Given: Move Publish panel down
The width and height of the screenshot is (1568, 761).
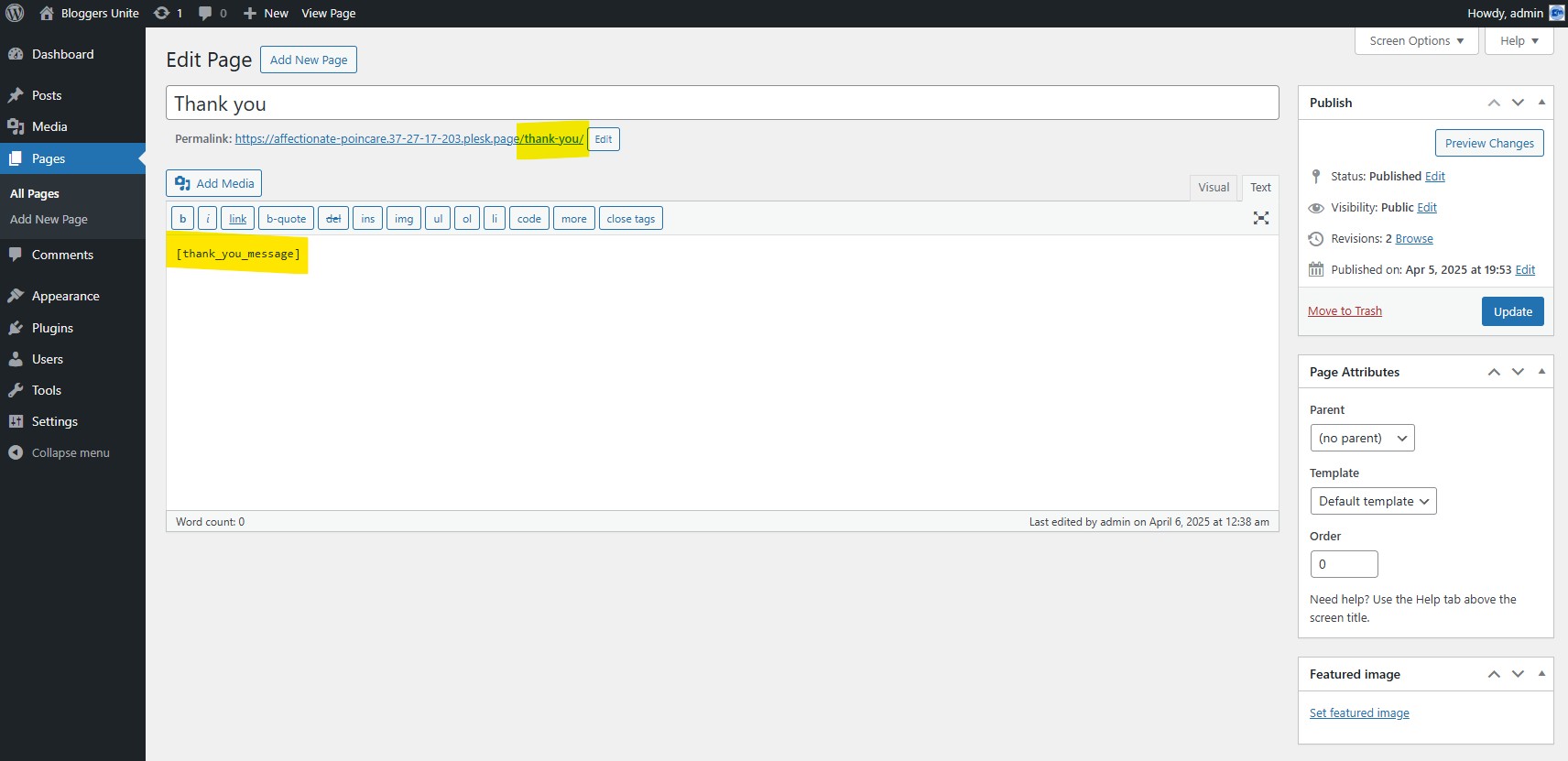Looking at the screenshot, I should tap(1518, 103).
